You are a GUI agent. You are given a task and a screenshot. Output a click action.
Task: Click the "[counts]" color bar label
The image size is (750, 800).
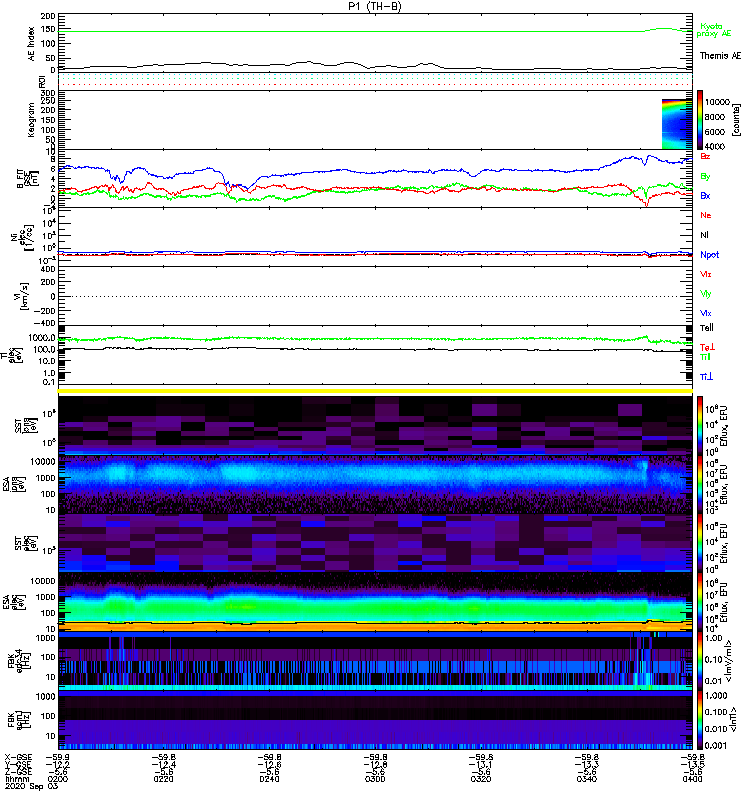click(x=735, y=120)
